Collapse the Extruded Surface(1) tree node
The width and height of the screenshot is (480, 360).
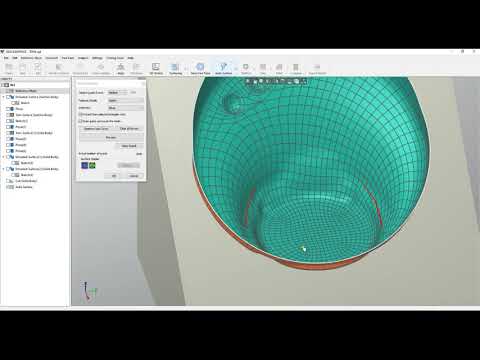[4, 157]
